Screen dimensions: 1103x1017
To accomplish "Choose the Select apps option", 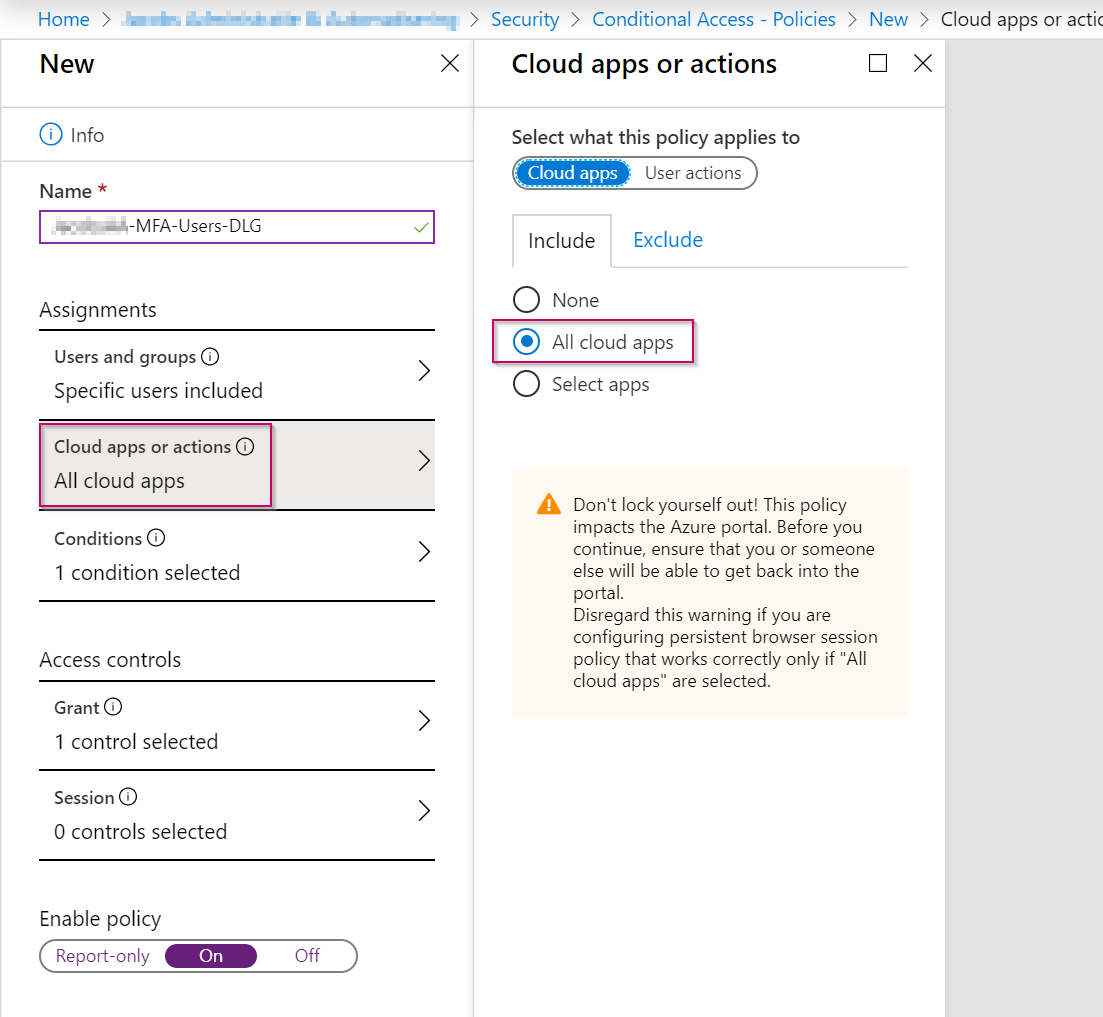I will click(526, 384).
